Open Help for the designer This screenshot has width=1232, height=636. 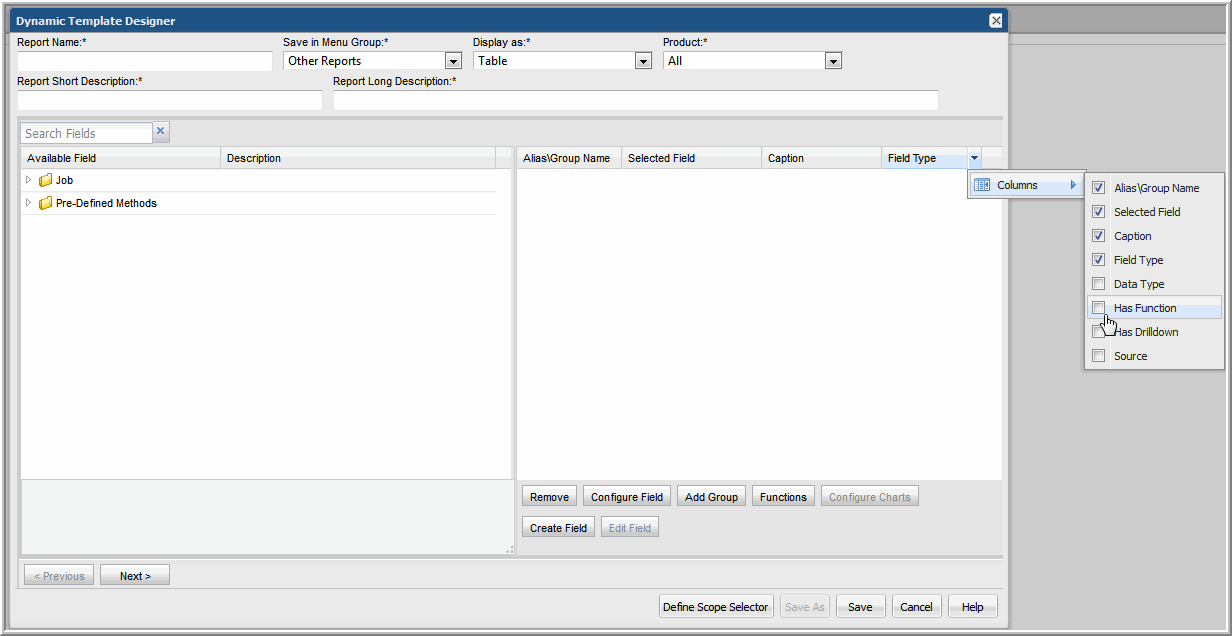[x=973, y=606]
